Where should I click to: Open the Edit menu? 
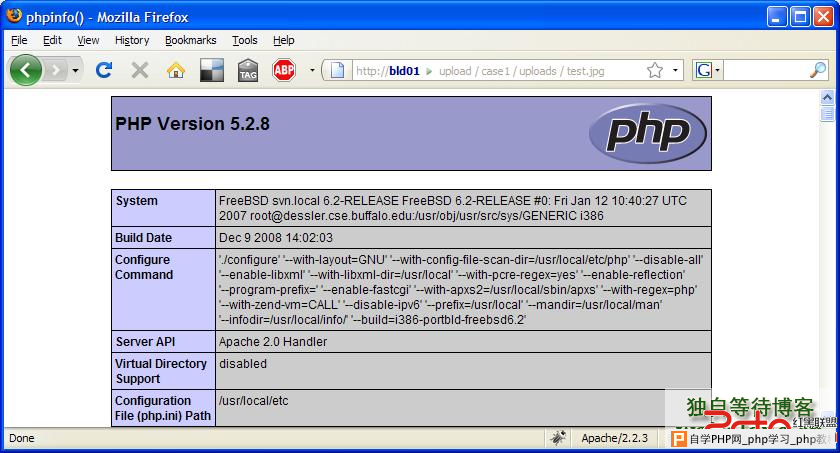tap(52, 40)
